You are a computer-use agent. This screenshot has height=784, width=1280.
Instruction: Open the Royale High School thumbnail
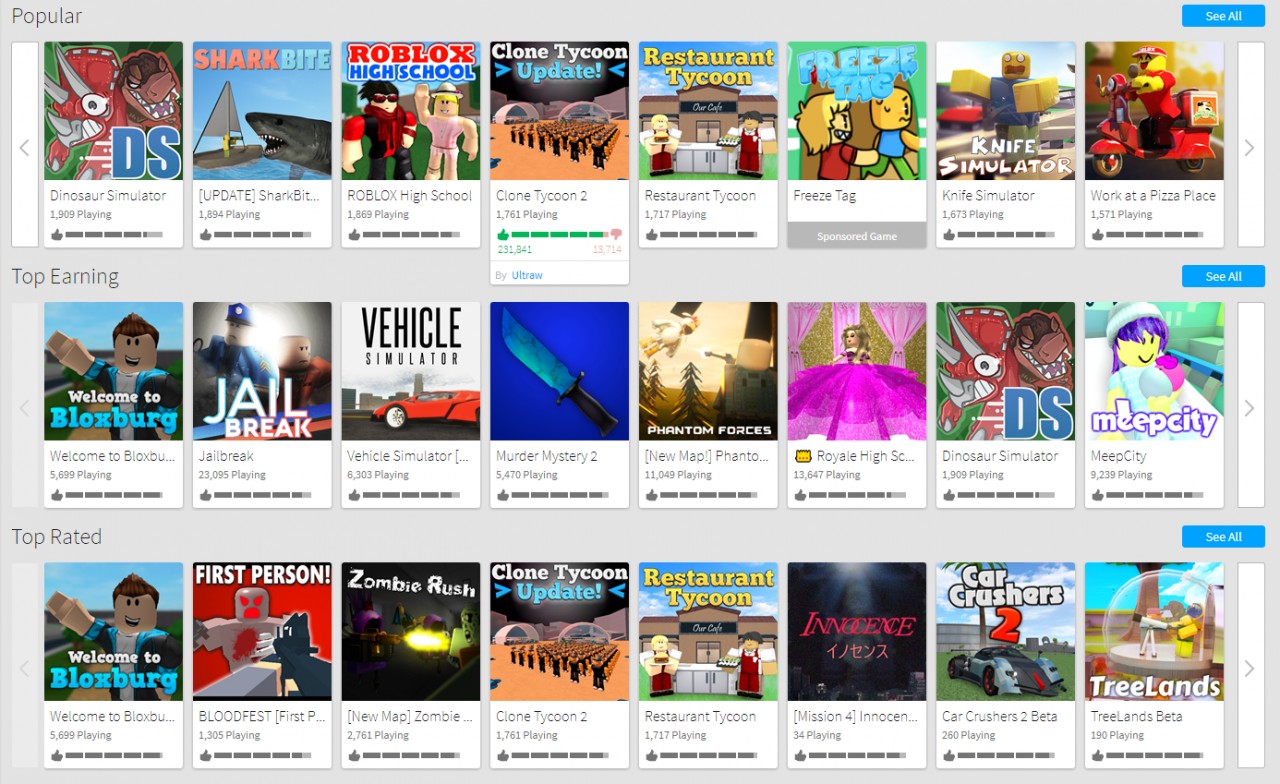[x=857, y=371]
